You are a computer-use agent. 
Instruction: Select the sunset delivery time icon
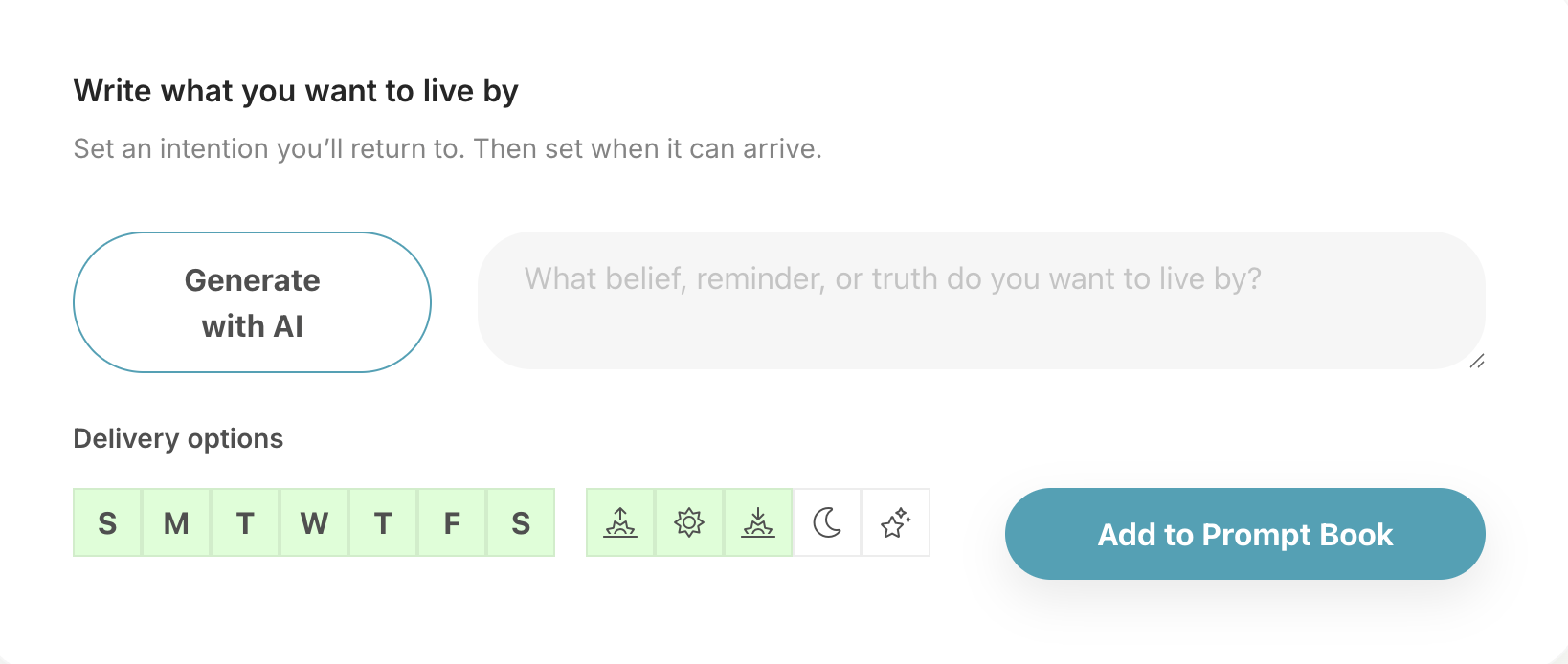[x=757, y=522]
